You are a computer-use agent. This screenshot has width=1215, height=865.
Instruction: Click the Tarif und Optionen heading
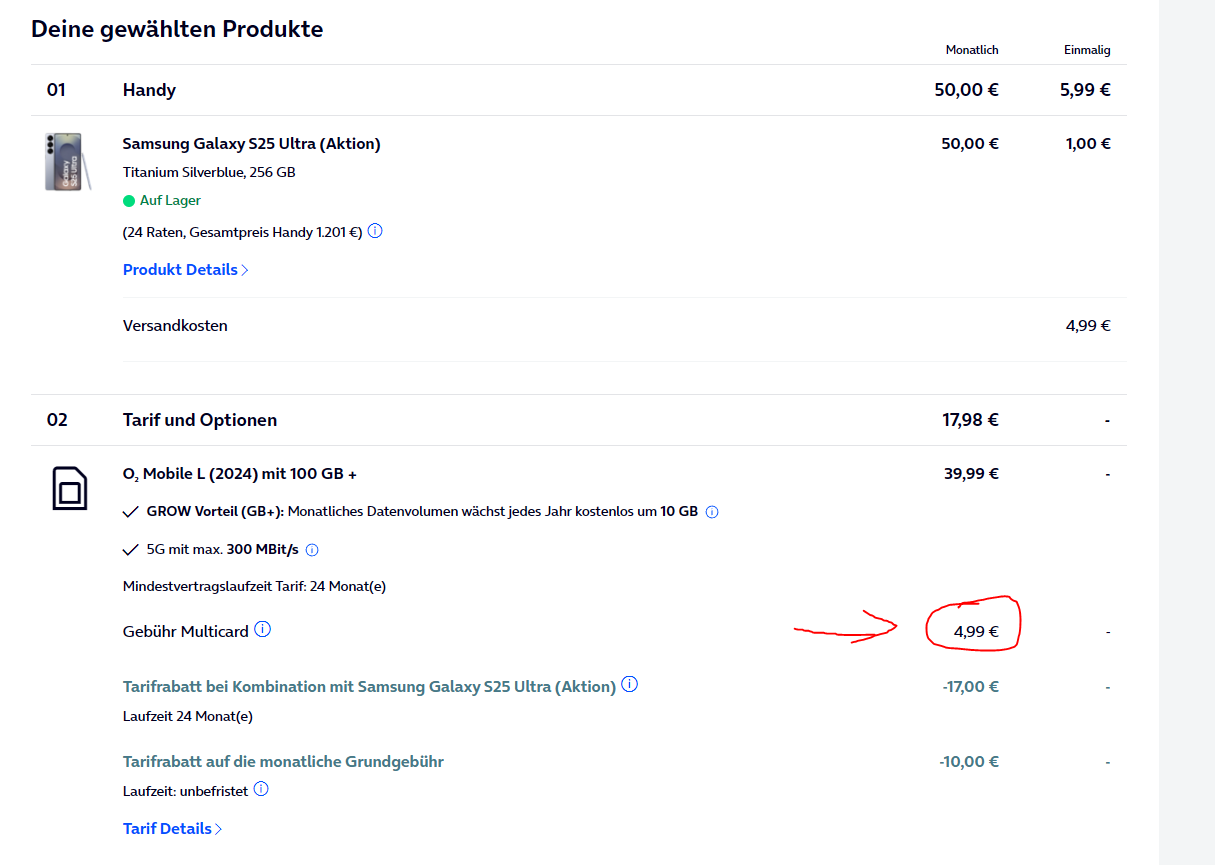pos(200,420)
